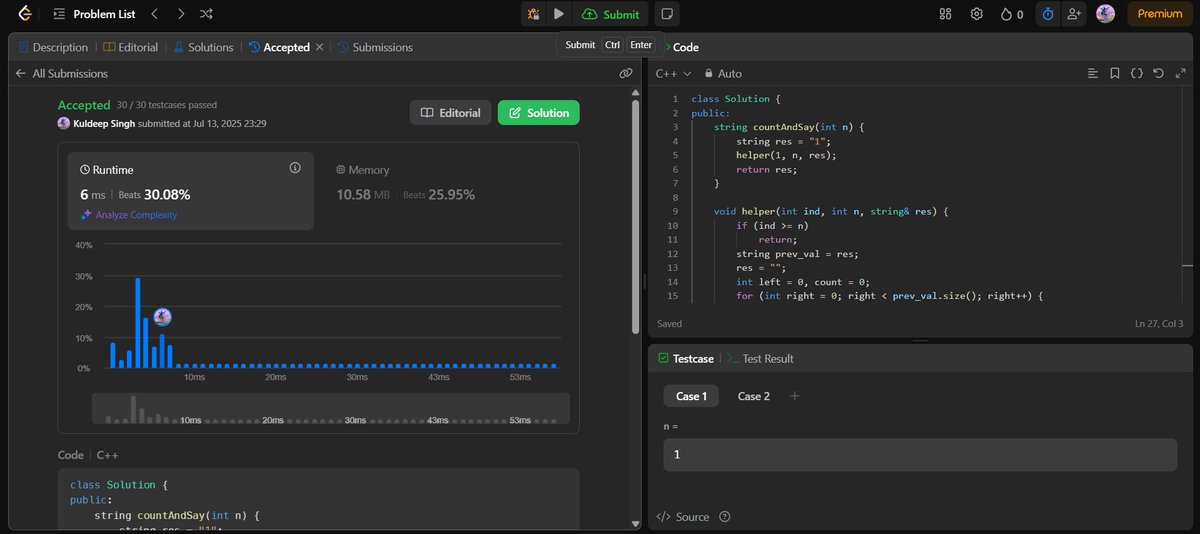Click the curly braces icon
The image size is (1200, 534).
point(1137,73)
